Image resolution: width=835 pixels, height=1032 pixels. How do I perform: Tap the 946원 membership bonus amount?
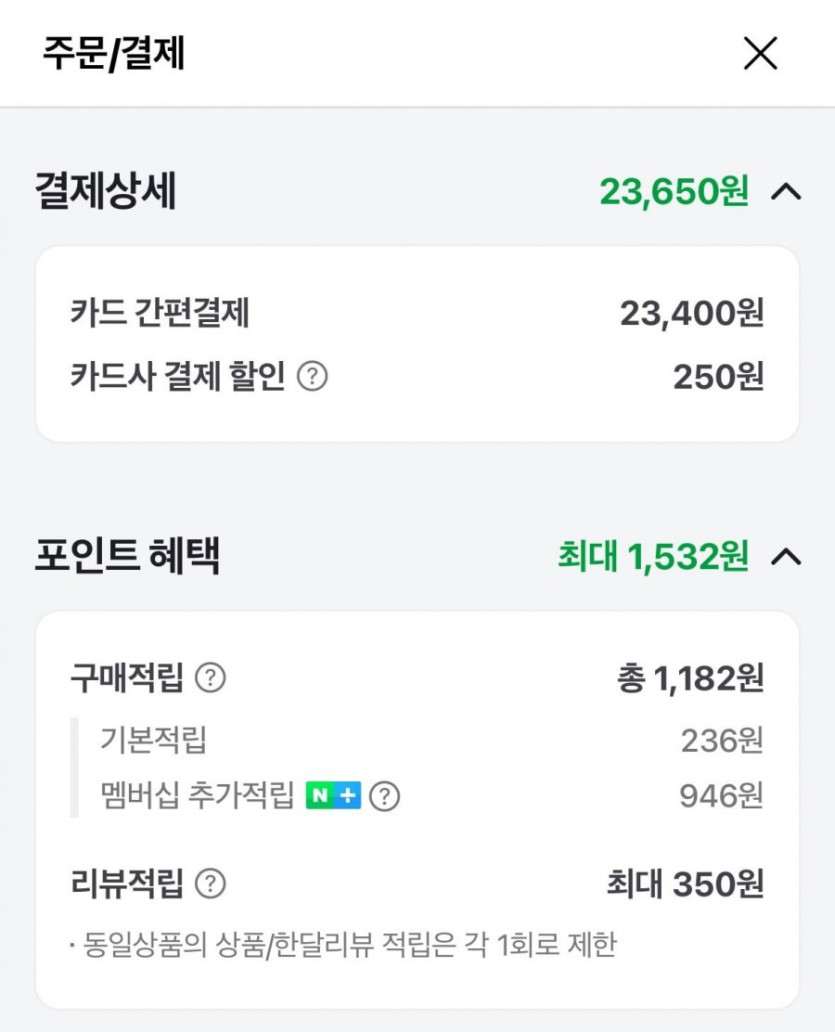(x=721, y=796)
